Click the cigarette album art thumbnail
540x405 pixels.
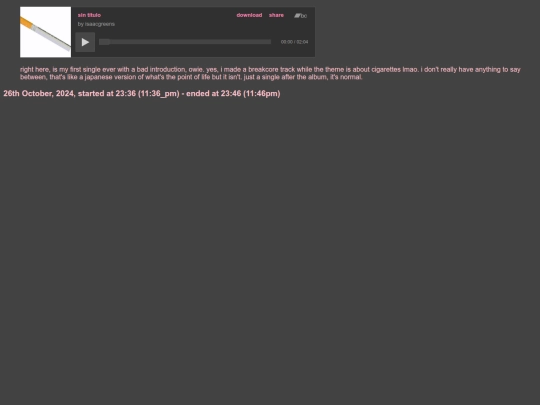(45, 32)
